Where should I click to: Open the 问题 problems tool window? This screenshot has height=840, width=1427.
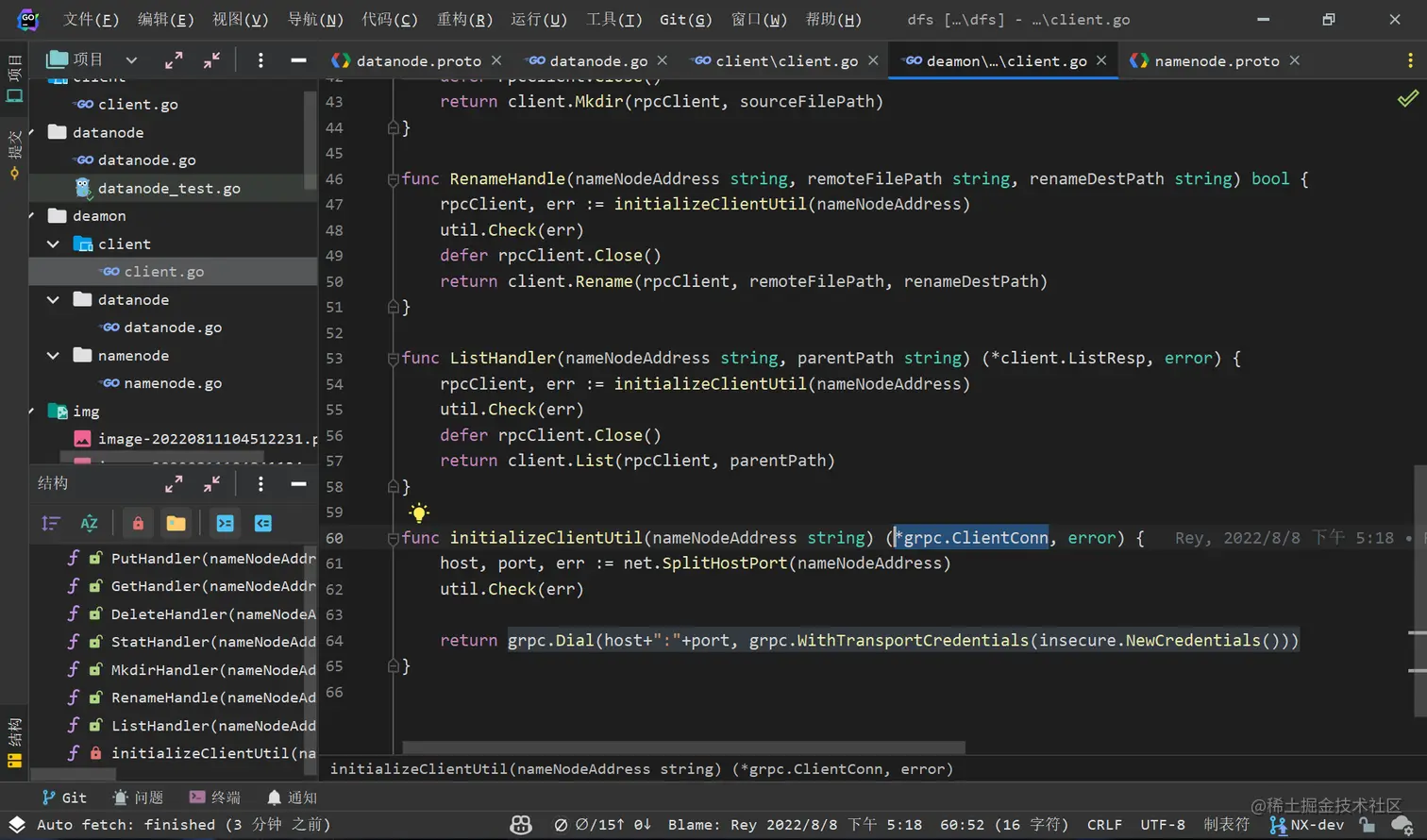coord(138,798)
